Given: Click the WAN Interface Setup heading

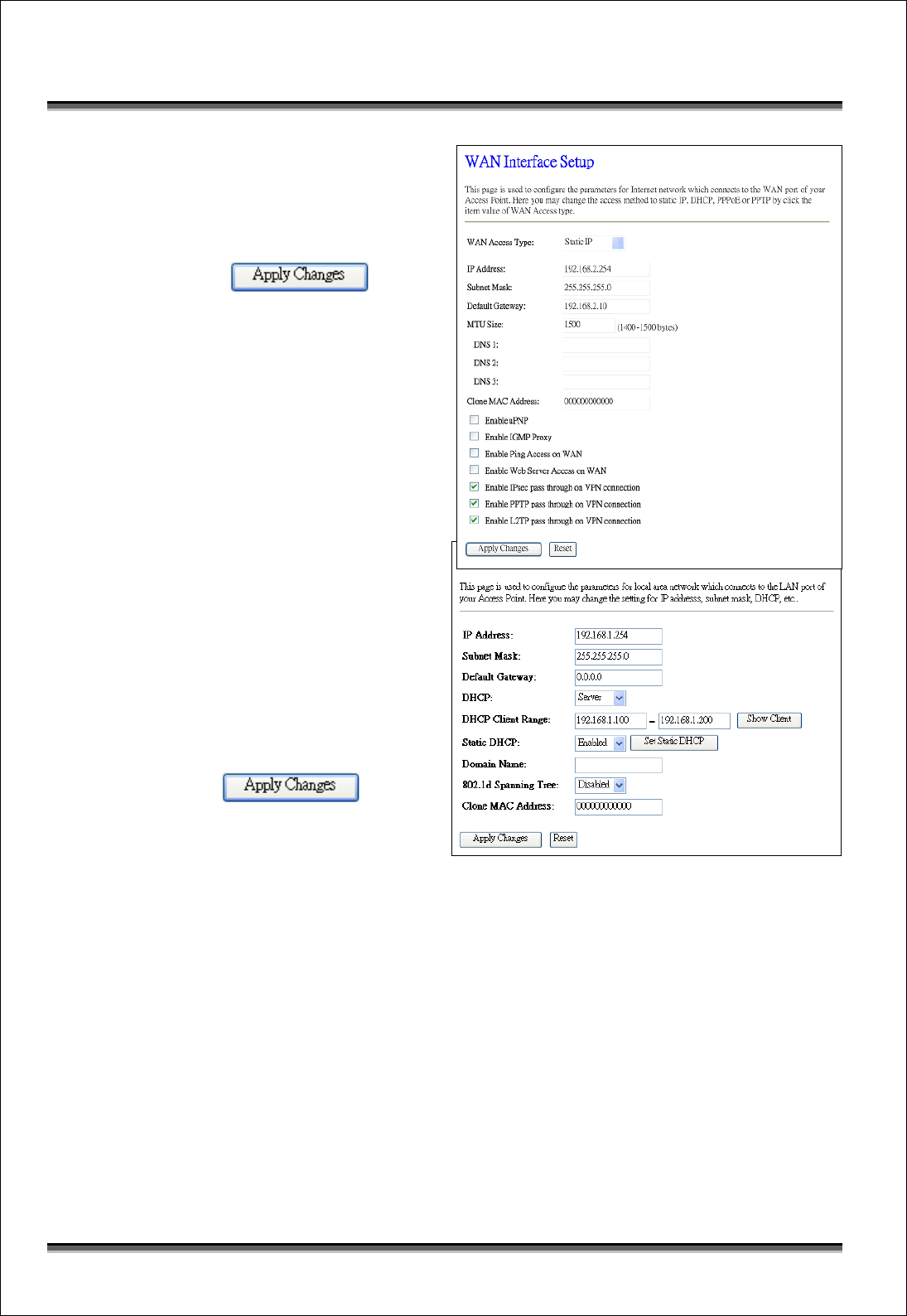Looking at the screenshot, I should coord(529,162).
